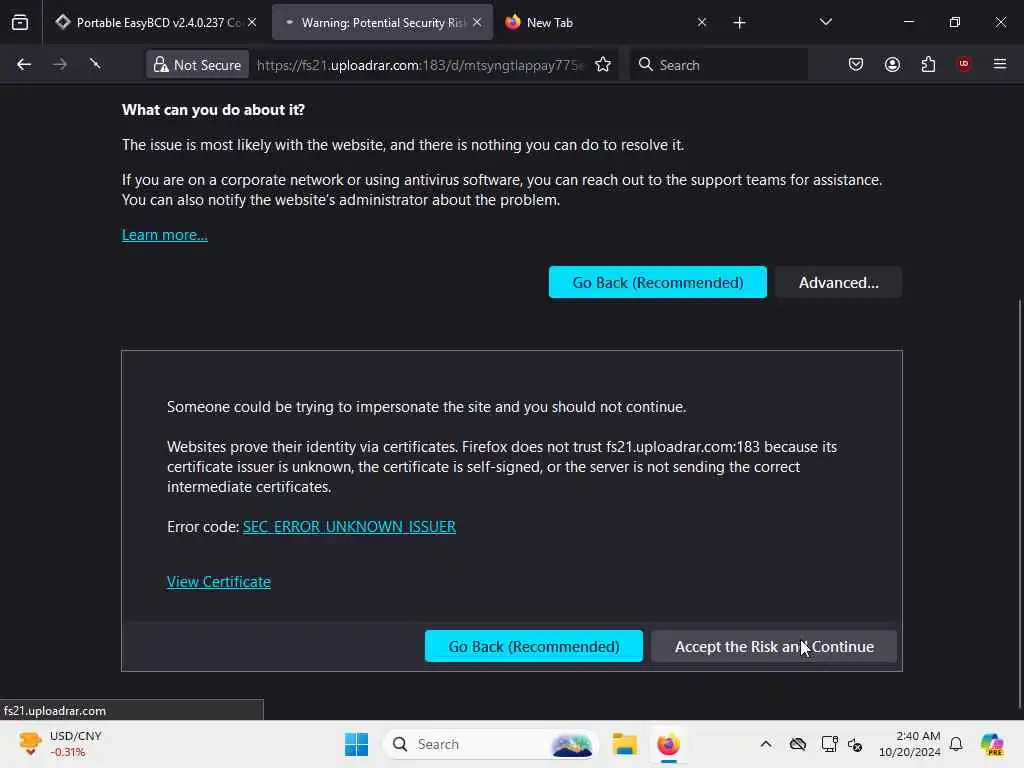Open the Learn more... link
1024x768 pixels.
click(x=165, y=235)
